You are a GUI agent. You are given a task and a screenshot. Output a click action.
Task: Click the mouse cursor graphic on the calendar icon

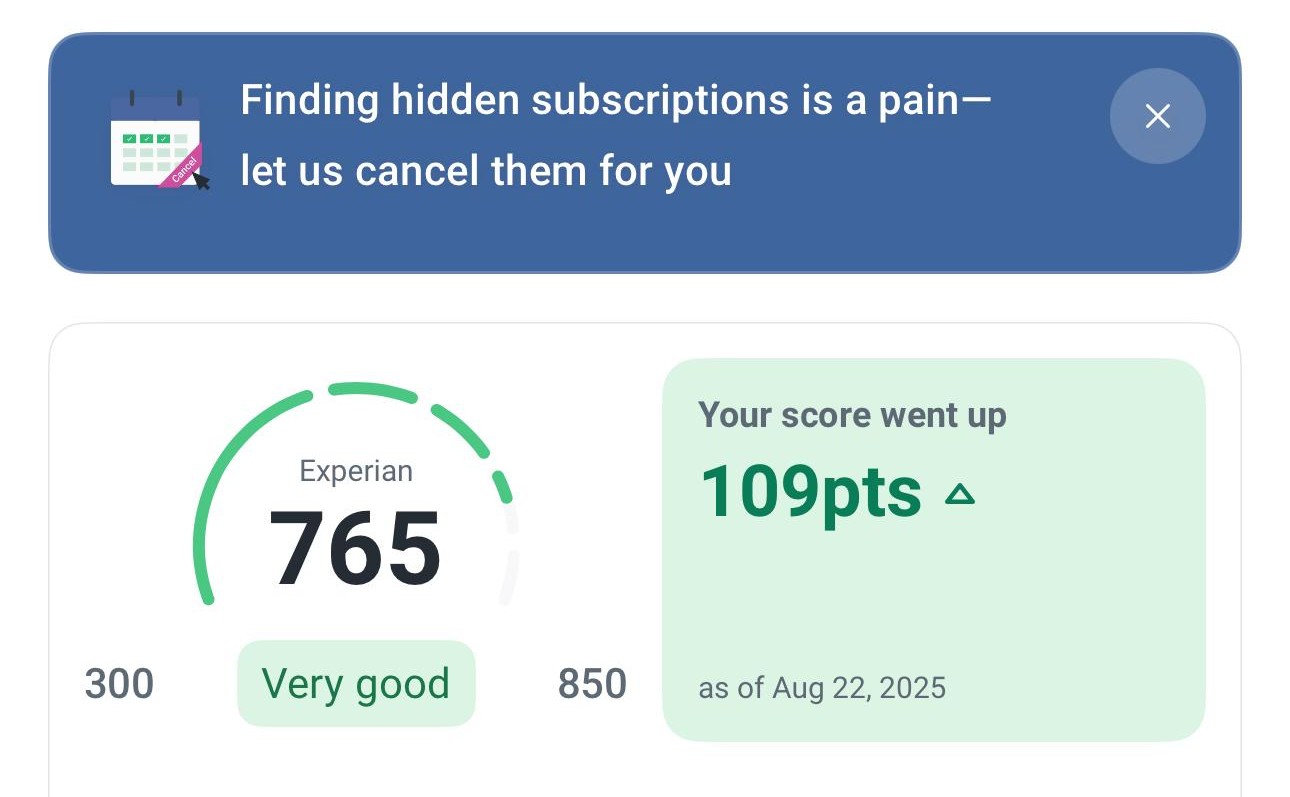point(202,182)
